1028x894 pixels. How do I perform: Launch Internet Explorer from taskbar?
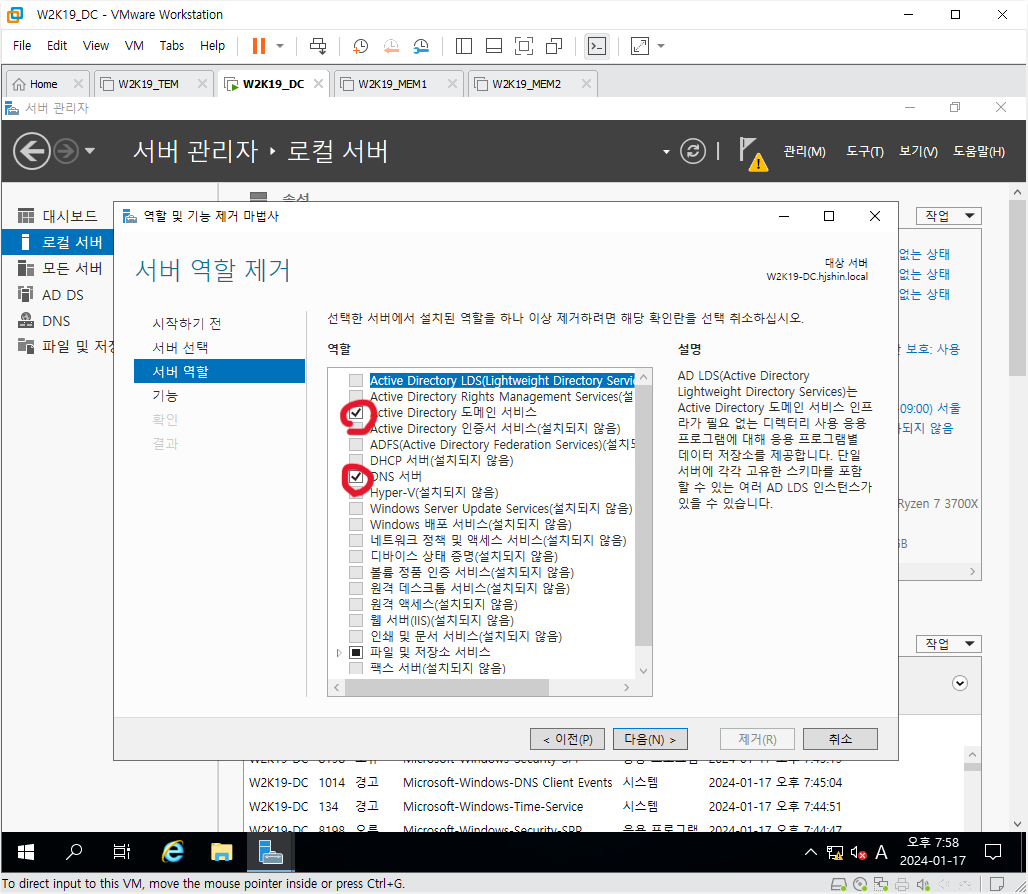(172, 852)
